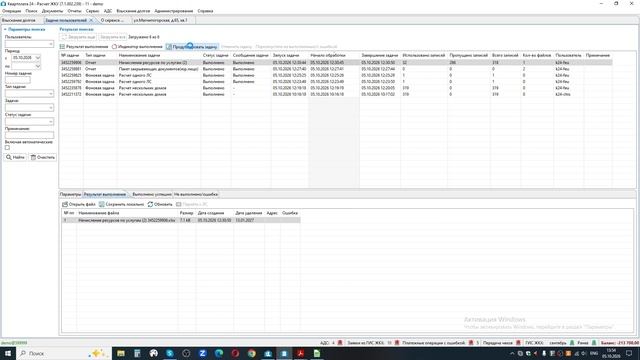
Task: Open the Пользователь dropdown
Action: (x=51, y=44)
